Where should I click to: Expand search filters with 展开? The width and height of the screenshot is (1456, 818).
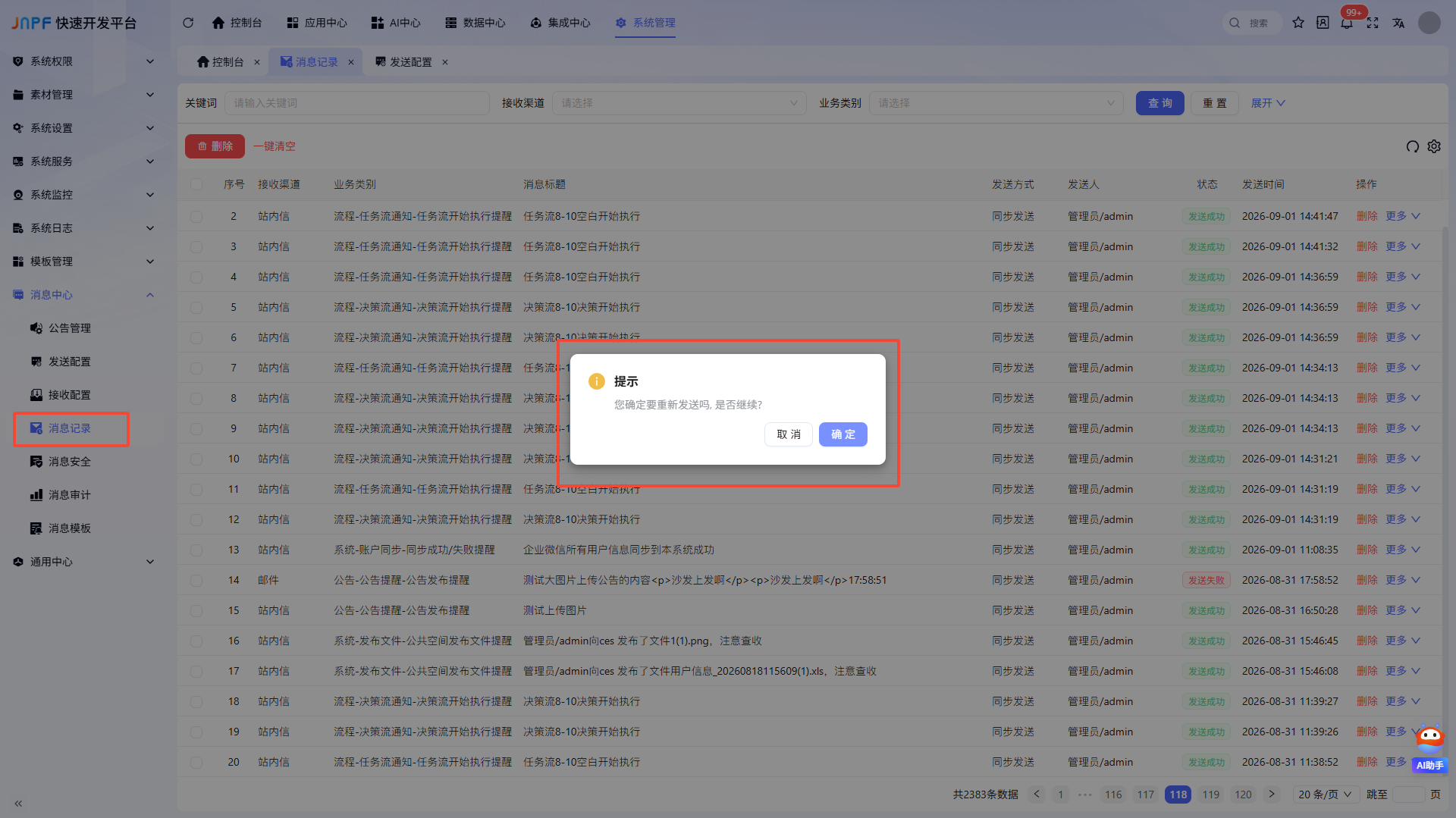tap(1268, 103)
